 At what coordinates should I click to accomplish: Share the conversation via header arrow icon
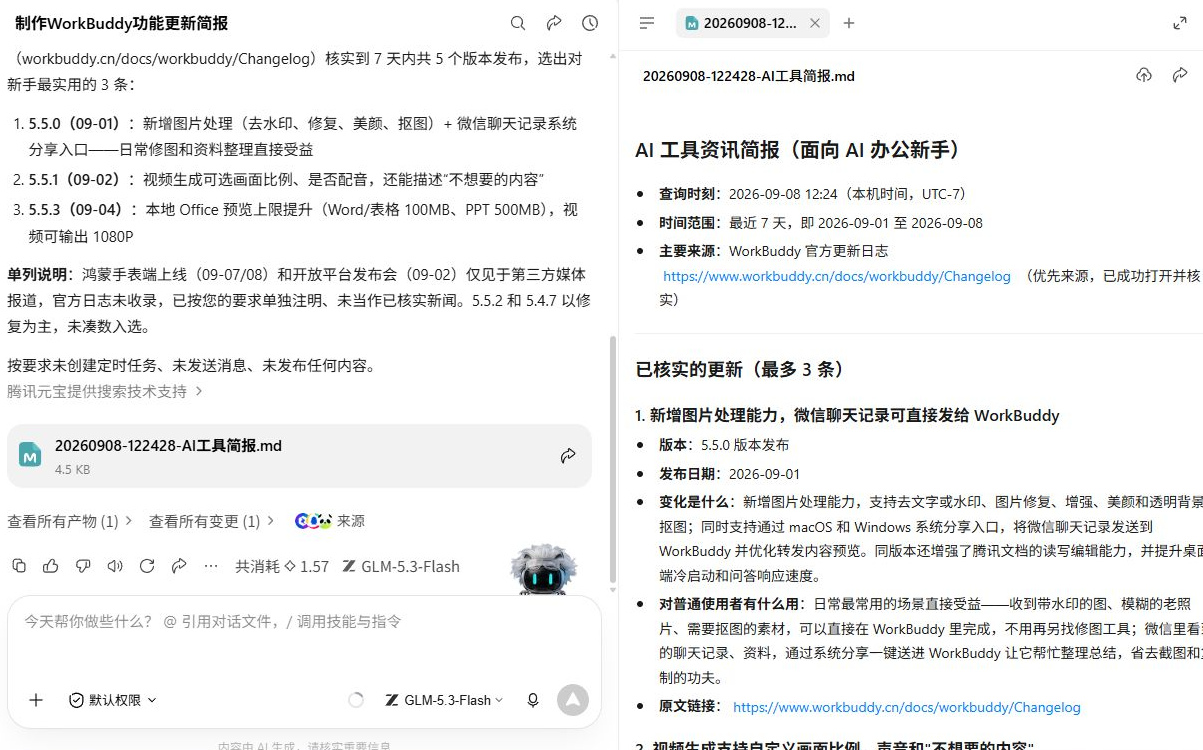pos(554,23)
